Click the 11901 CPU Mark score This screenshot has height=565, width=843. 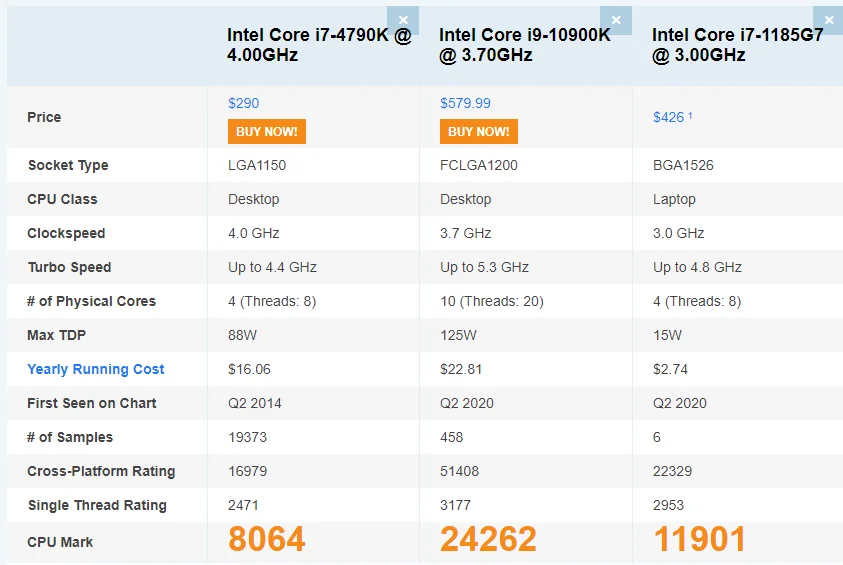point(699,539)
